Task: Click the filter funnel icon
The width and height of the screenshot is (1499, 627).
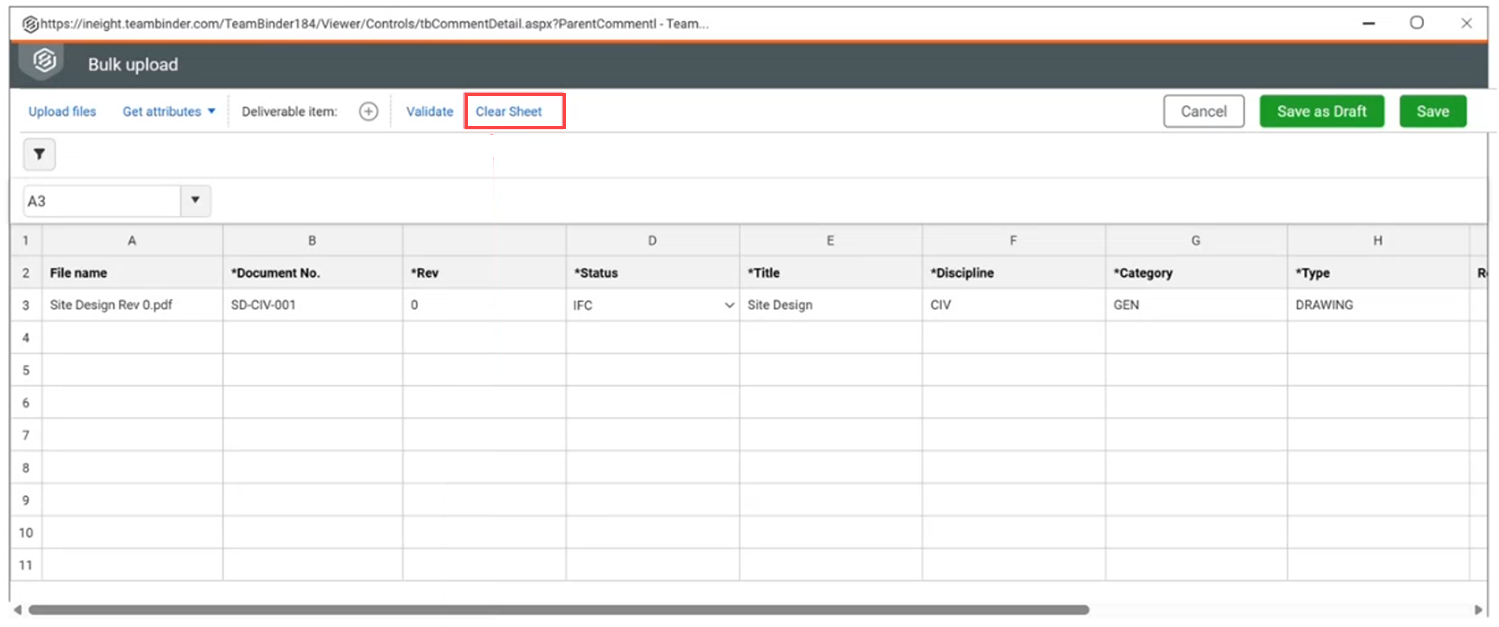Action: [x=39, y=155]
